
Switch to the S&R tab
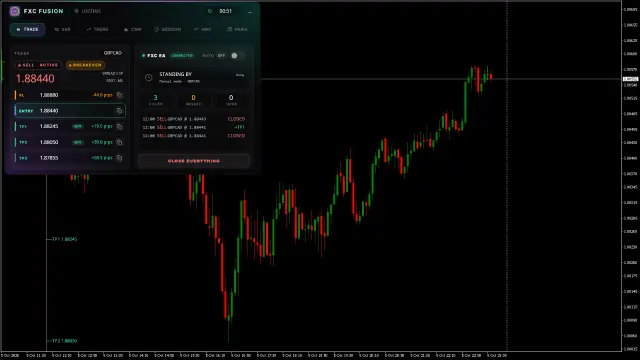pos(62,29)
